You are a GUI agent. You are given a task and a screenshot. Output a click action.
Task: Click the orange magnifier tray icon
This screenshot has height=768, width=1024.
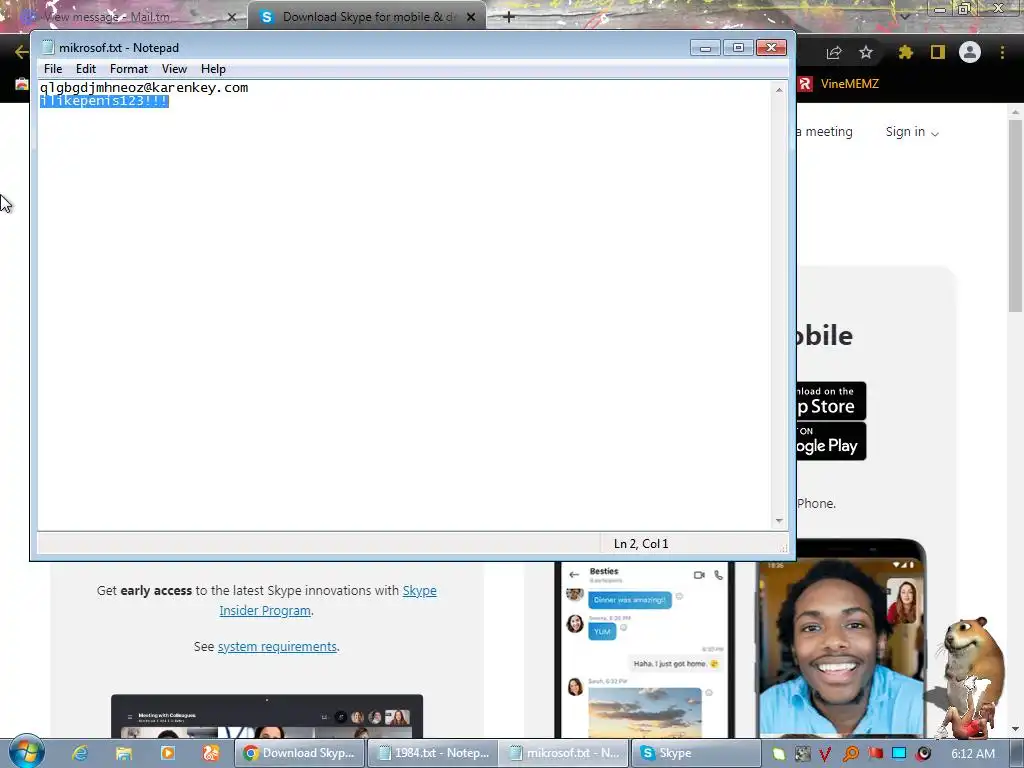point(851,754)
